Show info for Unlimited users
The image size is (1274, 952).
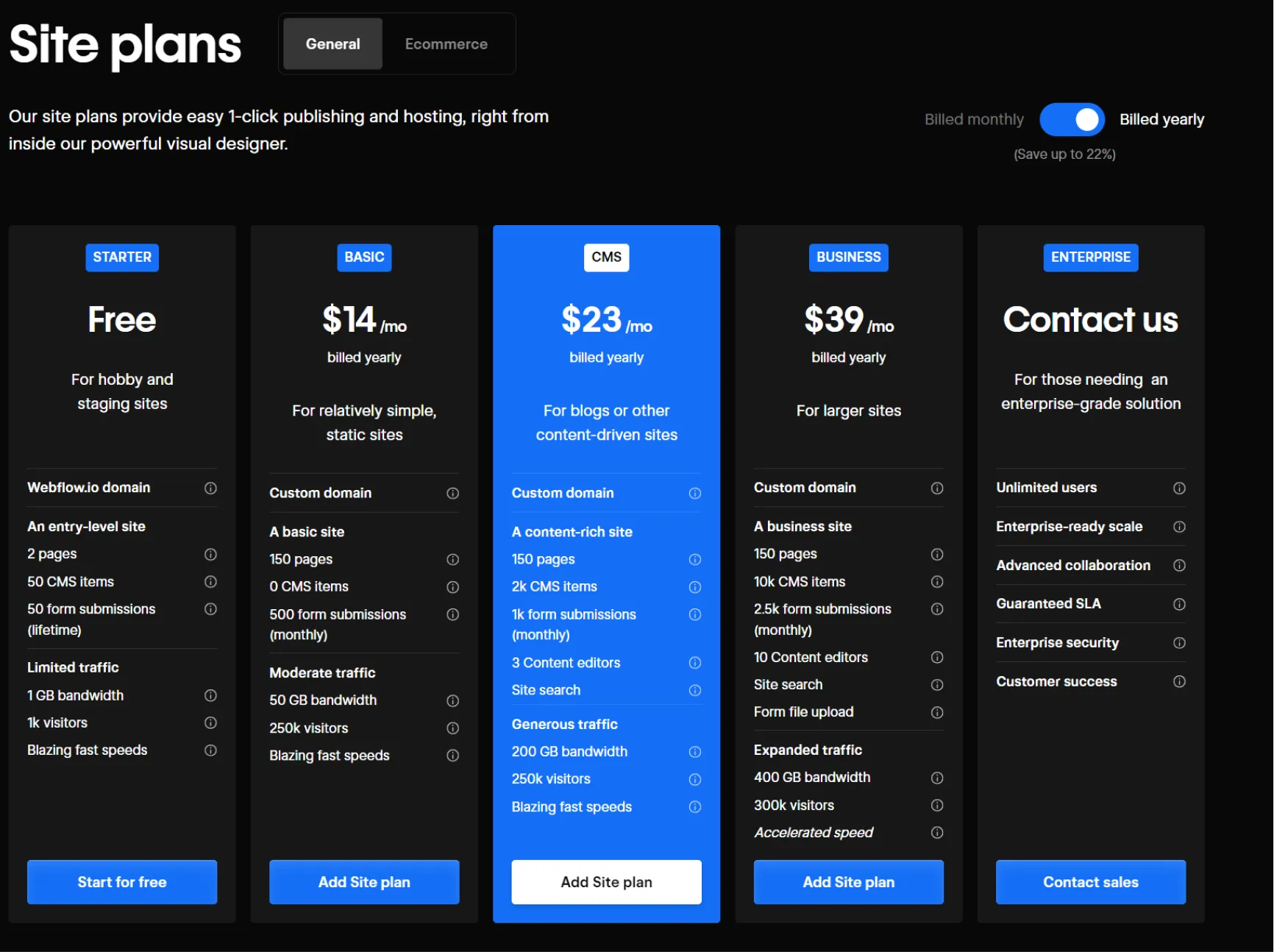tap(1179, 488)
